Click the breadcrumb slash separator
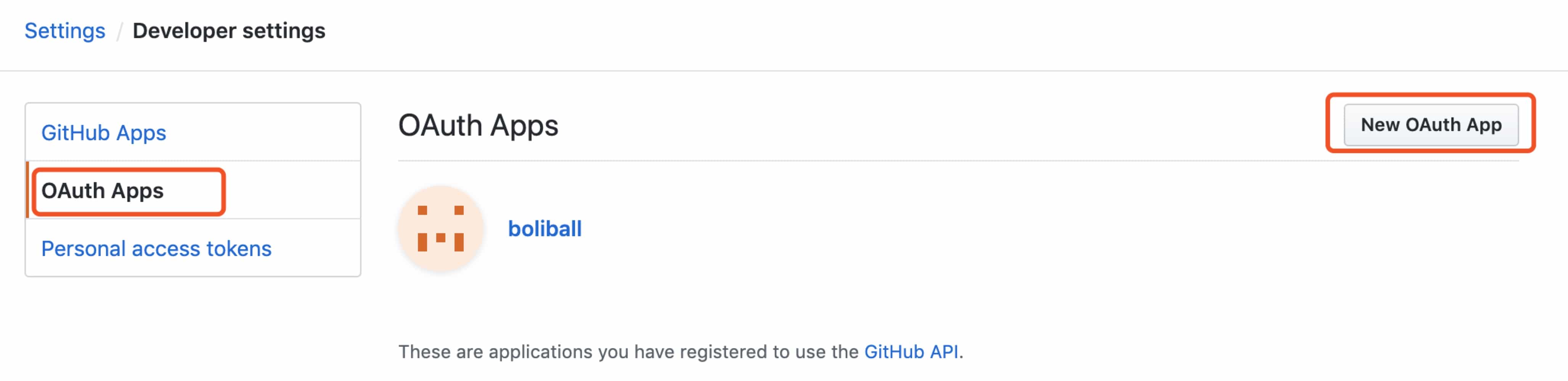The height and width of the screenshot is (381, 1568). [119, 31]
